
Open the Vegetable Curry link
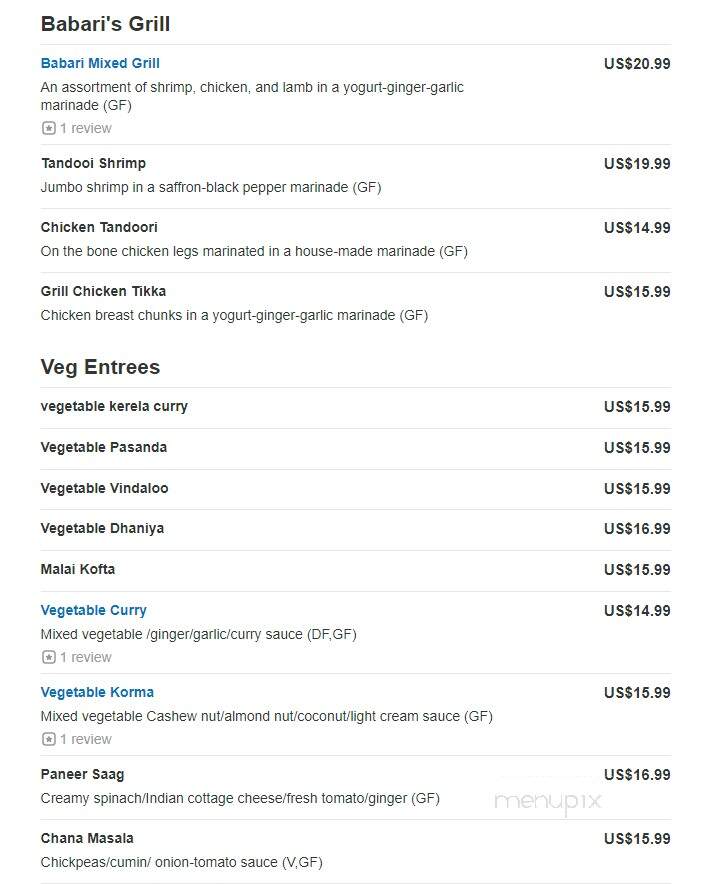coord(94,610)
